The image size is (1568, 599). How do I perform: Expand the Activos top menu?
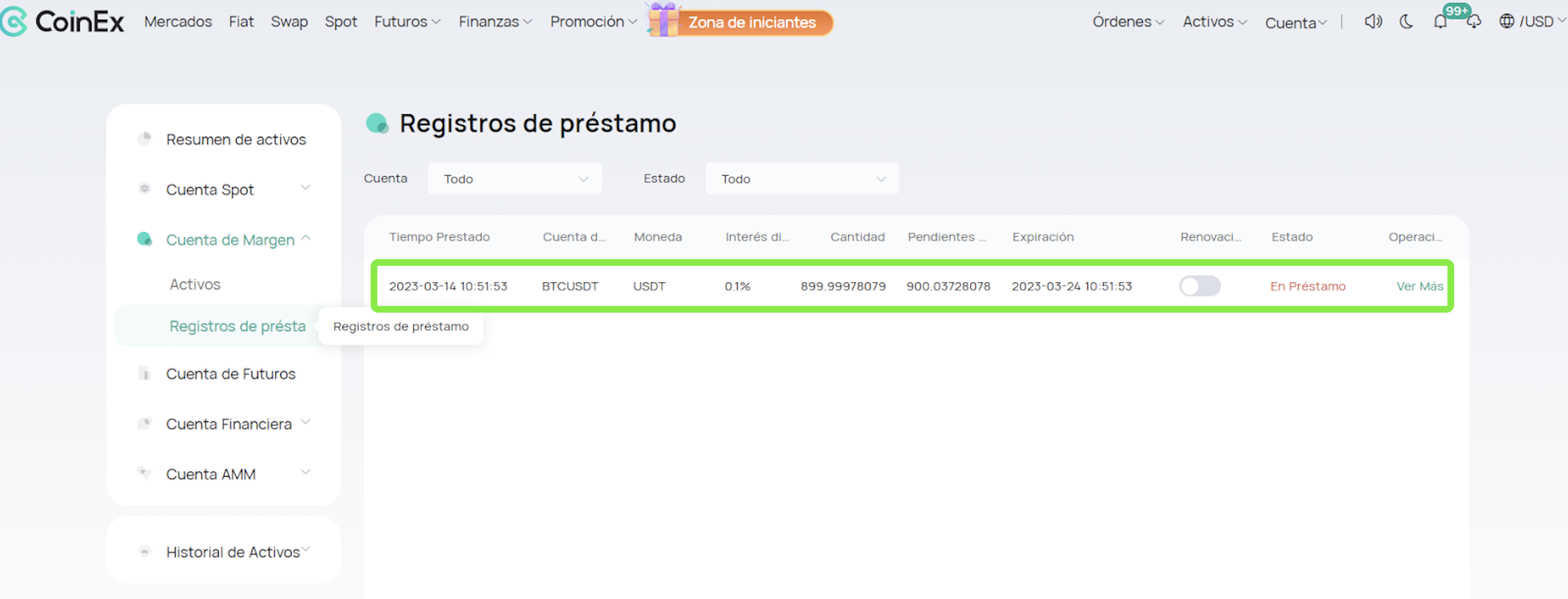(x=1214, y=22)
